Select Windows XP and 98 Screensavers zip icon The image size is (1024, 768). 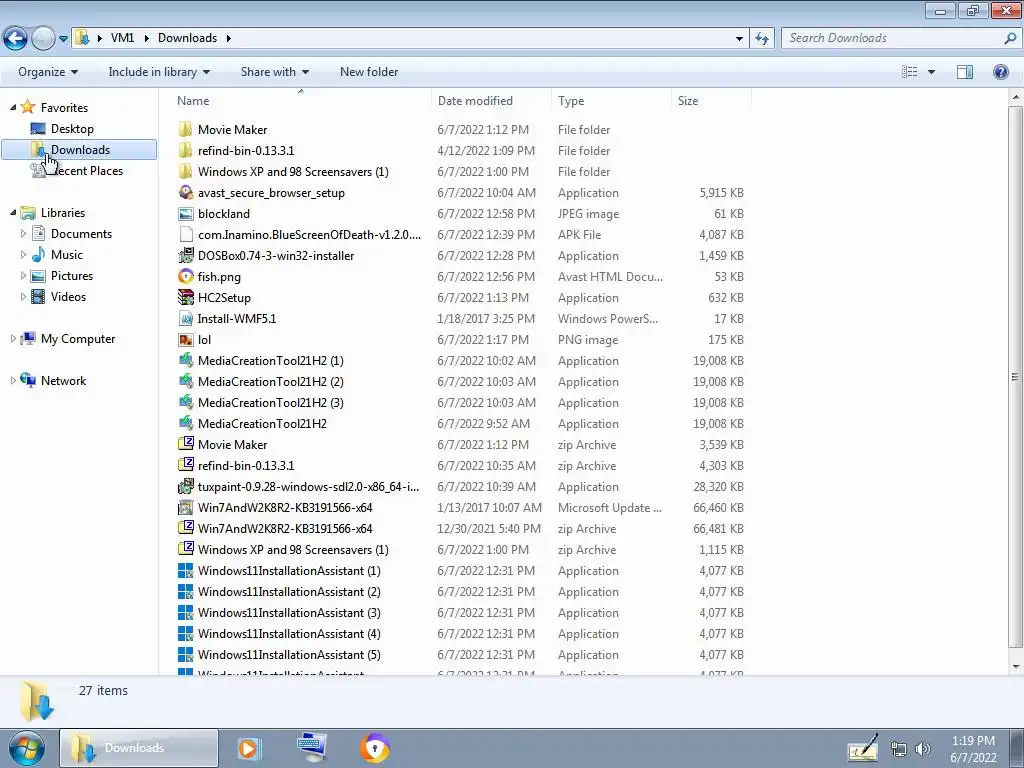coord(185,549)
